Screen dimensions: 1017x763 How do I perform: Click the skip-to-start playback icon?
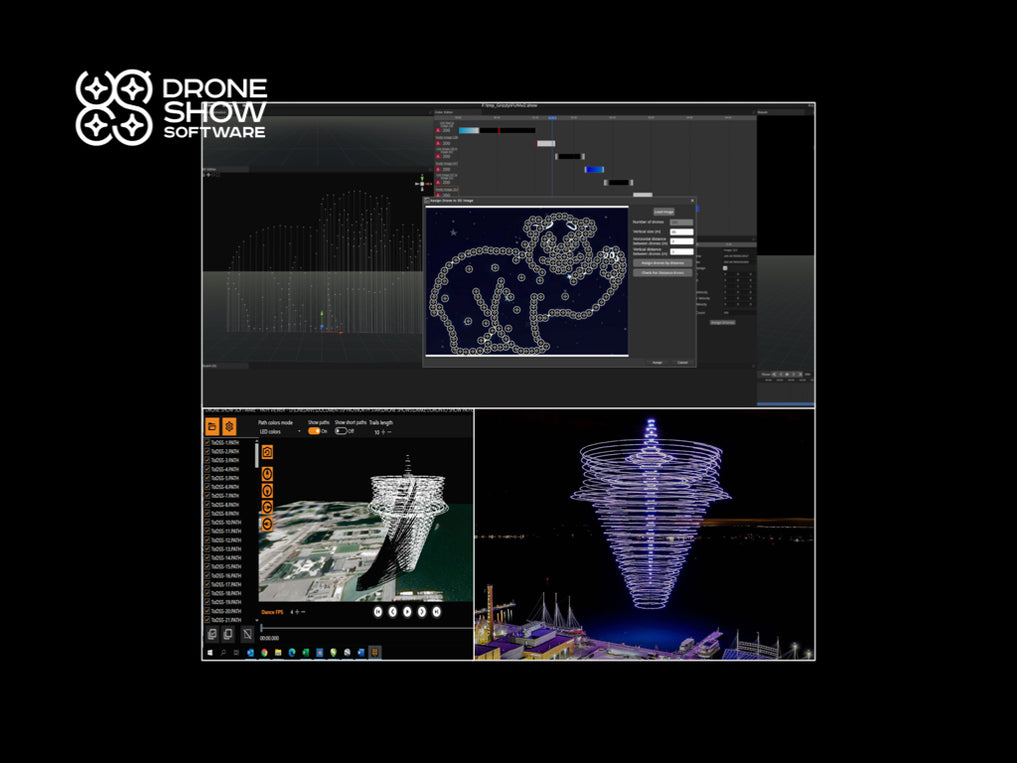pos(377,611)
